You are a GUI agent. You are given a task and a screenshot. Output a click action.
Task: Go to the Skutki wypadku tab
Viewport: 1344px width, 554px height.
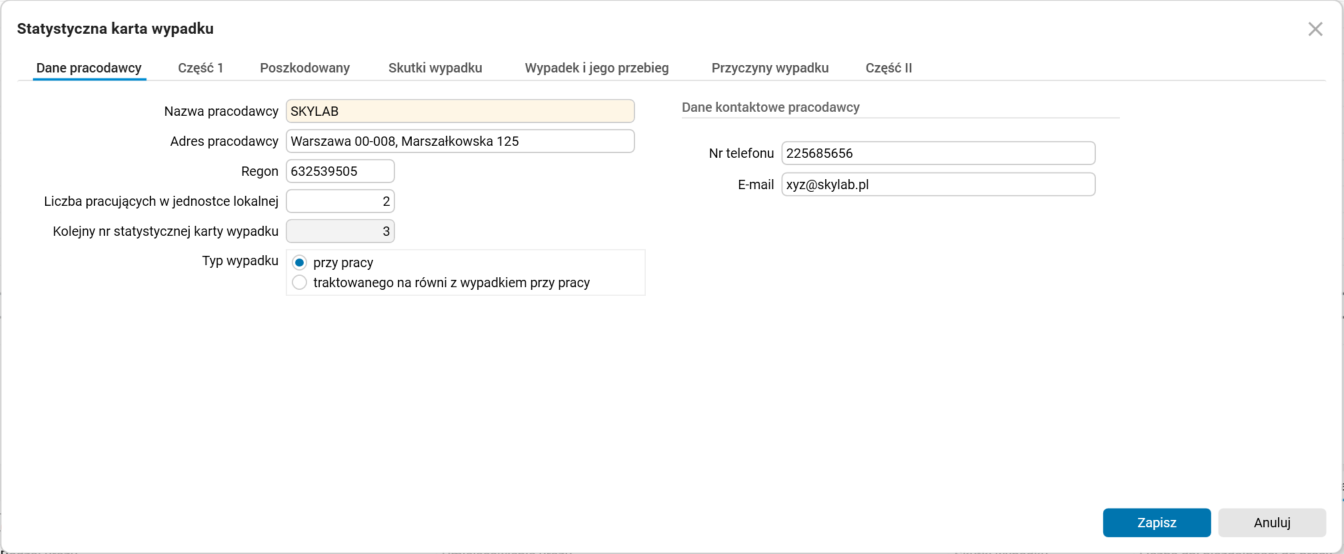coord(435,68)
